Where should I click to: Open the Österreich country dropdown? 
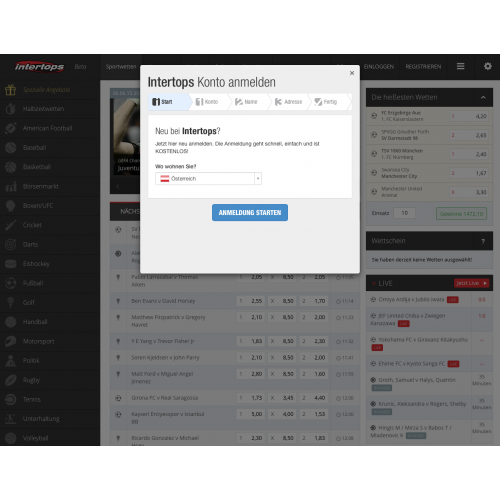(208, 179)
